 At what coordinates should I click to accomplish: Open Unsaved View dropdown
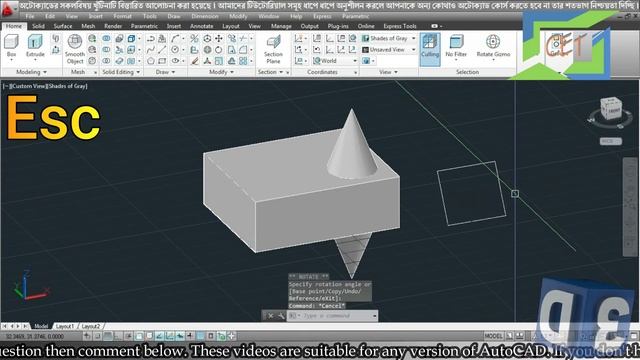click(x=389, y=50)
